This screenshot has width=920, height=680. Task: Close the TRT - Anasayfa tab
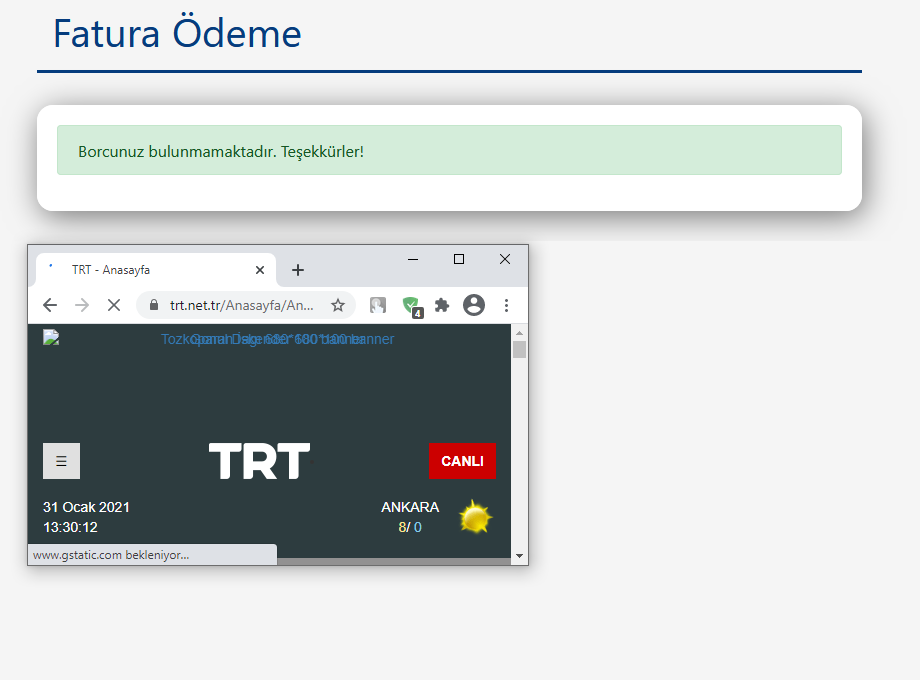(x=260, y=270)
